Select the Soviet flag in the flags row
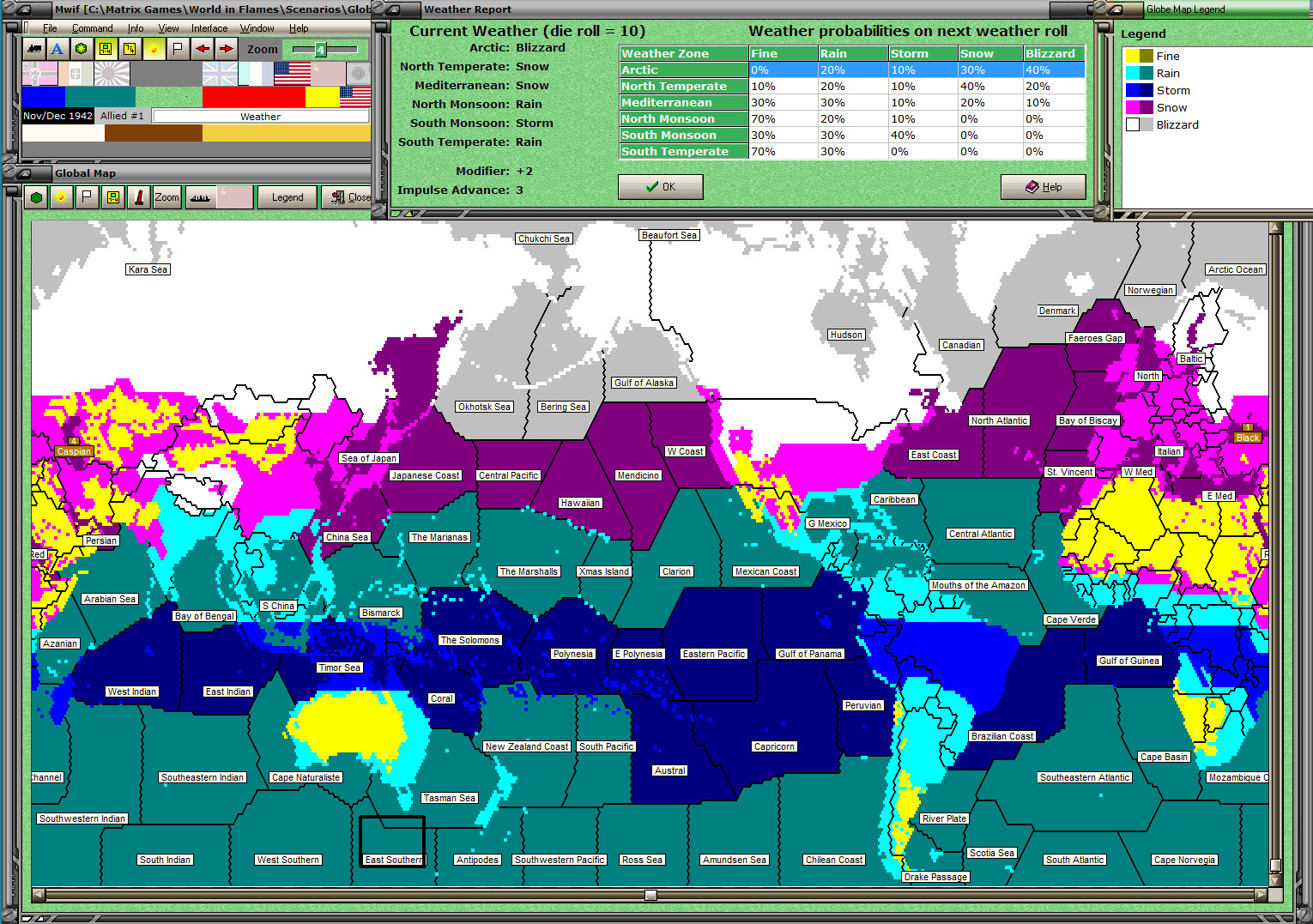1313x924 pixels. (328, 74)
